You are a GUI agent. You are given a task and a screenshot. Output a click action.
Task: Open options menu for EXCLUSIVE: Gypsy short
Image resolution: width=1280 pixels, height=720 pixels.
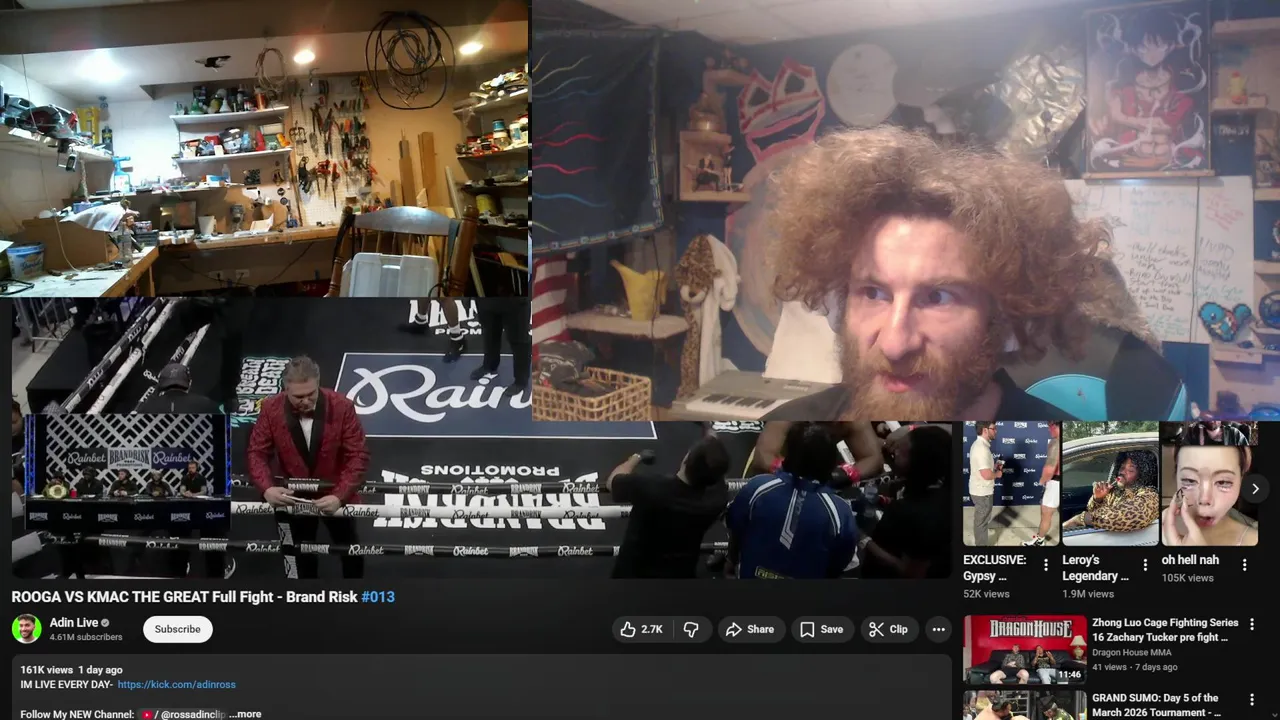pos(1046,565)
